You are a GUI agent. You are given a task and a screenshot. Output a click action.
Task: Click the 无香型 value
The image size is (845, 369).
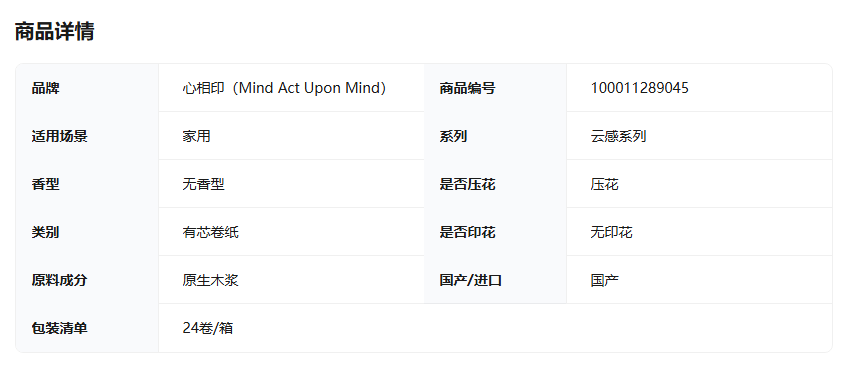[x=203, y=184]
